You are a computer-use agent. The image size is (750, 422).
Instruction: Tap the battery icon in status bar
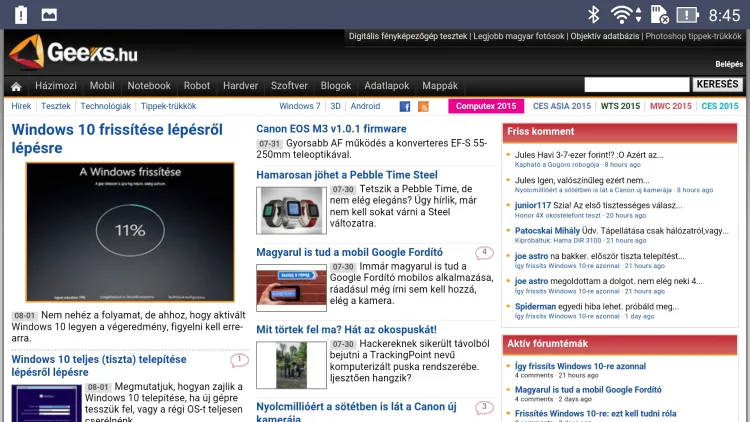pos(688,14)
